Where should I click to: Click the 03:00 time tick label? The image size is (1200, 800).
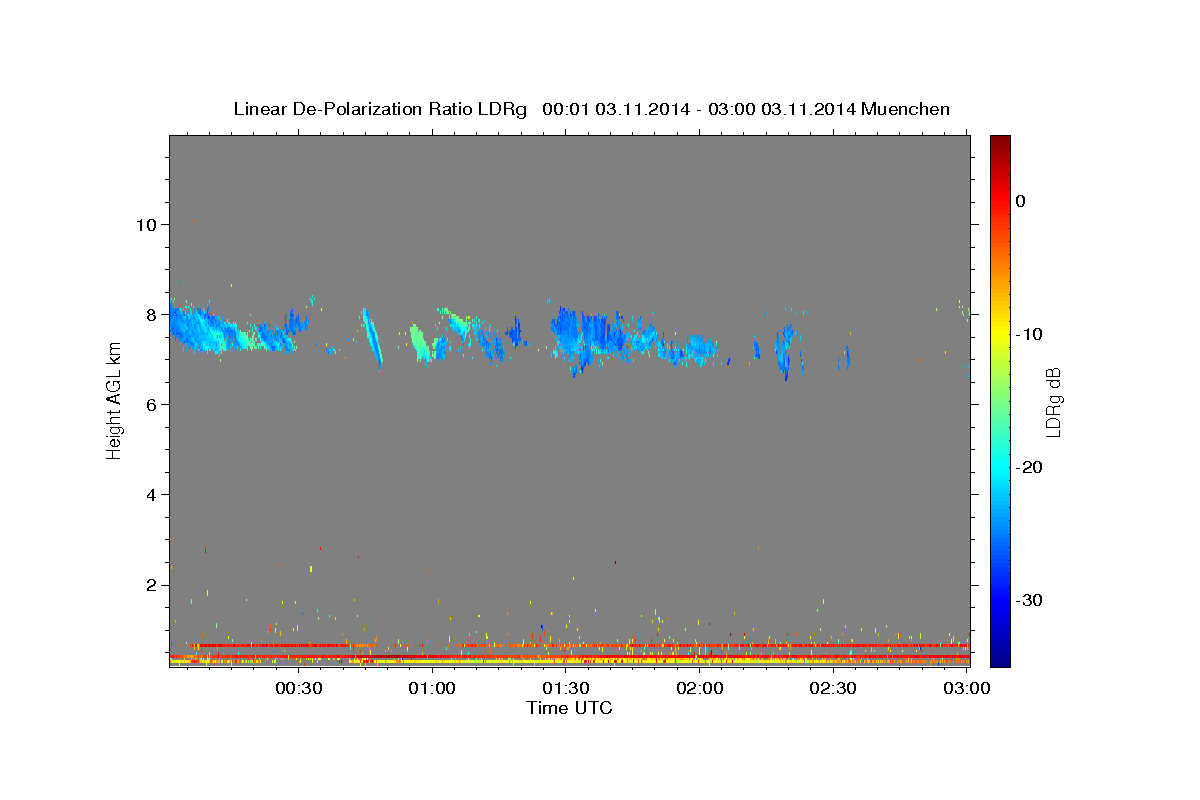[x=966, y=688]
